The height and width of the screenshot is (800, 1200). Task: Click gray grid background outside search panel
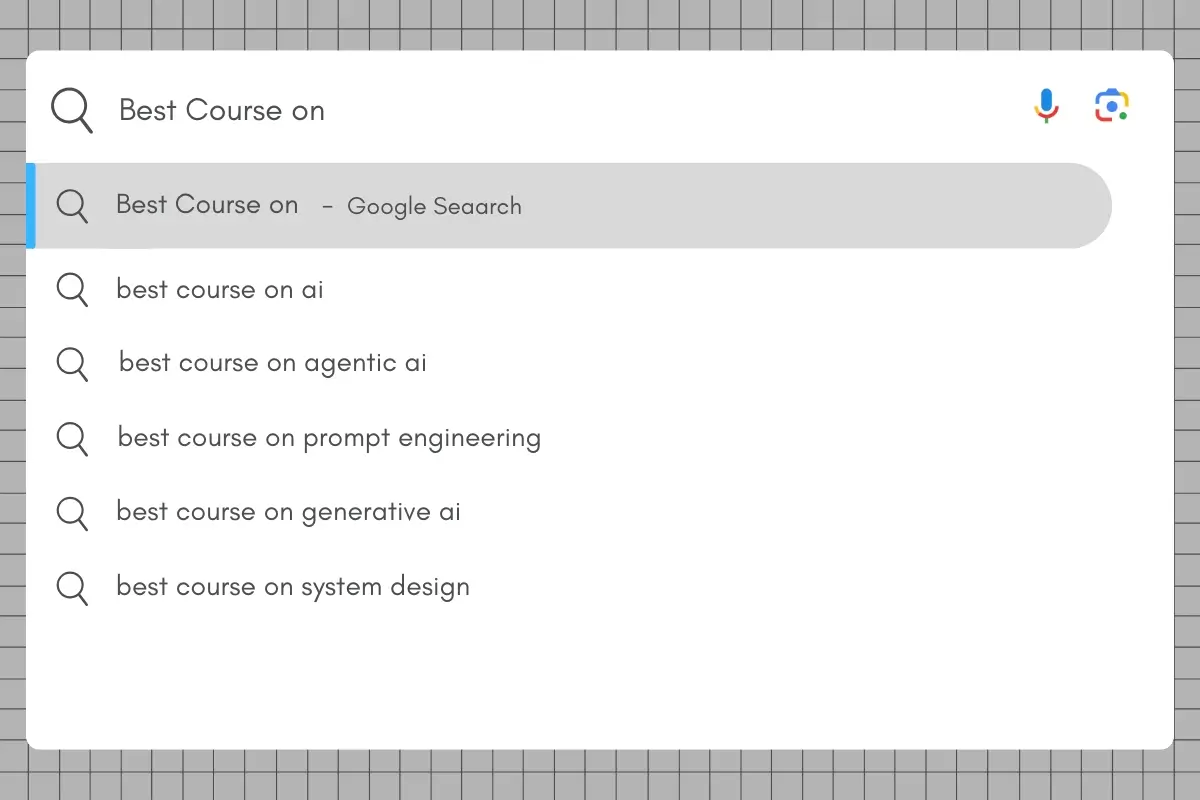point(600,775)
